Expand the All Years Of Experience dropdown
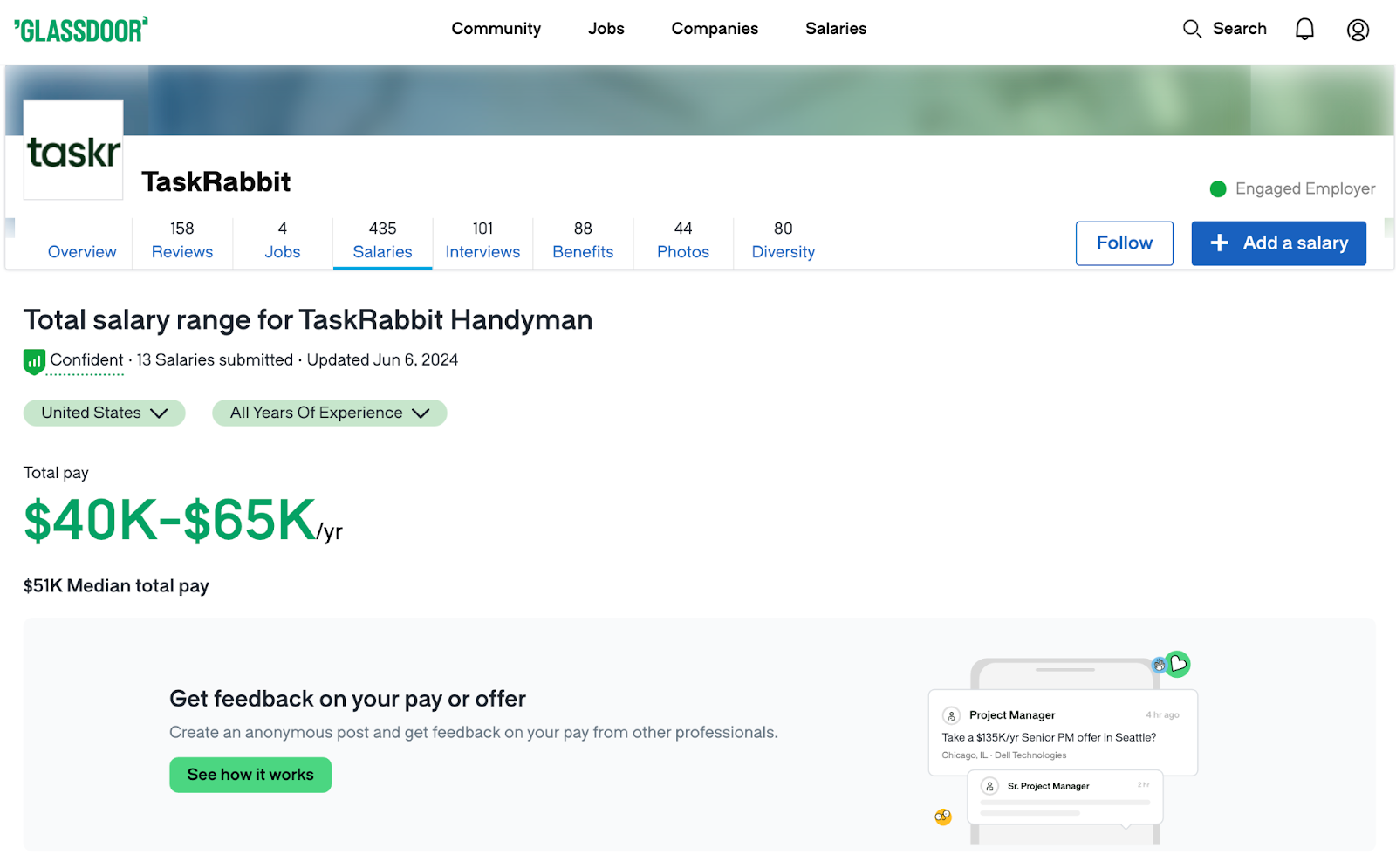 (330, 413)
